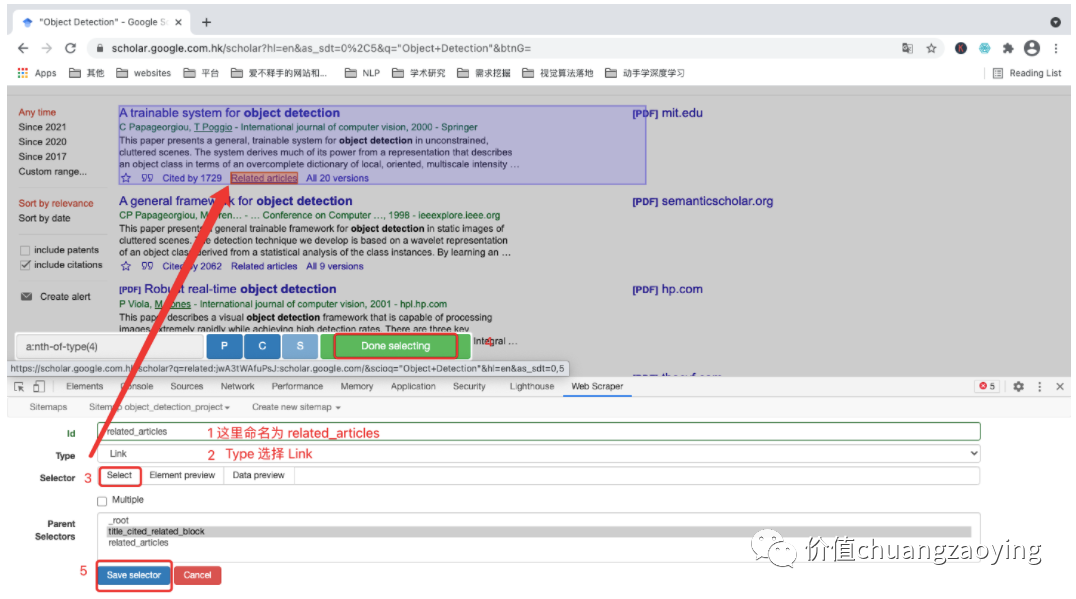Reload the Google Scholar page
1076x599 pixels.
click(70, 48)
